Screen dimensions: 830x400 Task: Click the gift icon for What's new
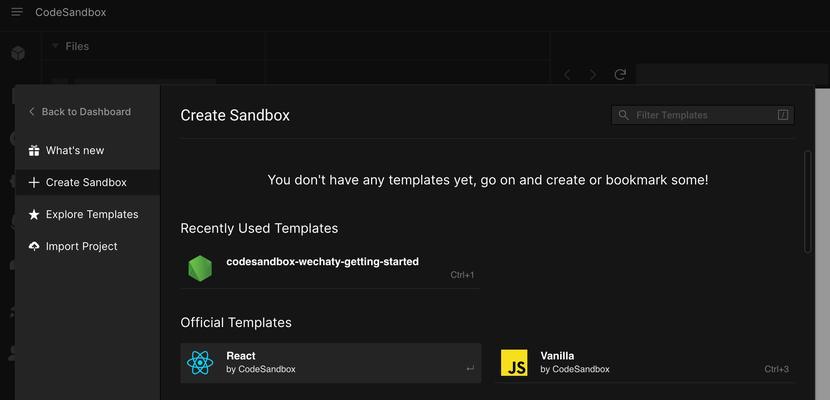click(34, 151)
